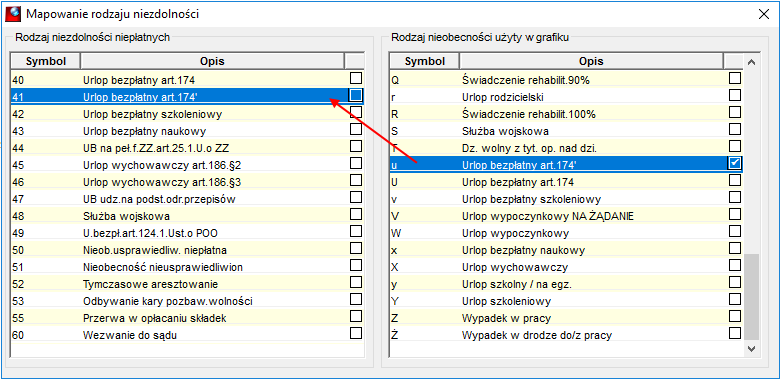The height and width of the screenshot is (379, 780).
Task: Click scrollbar up arrow in right list
Action: 752,62
